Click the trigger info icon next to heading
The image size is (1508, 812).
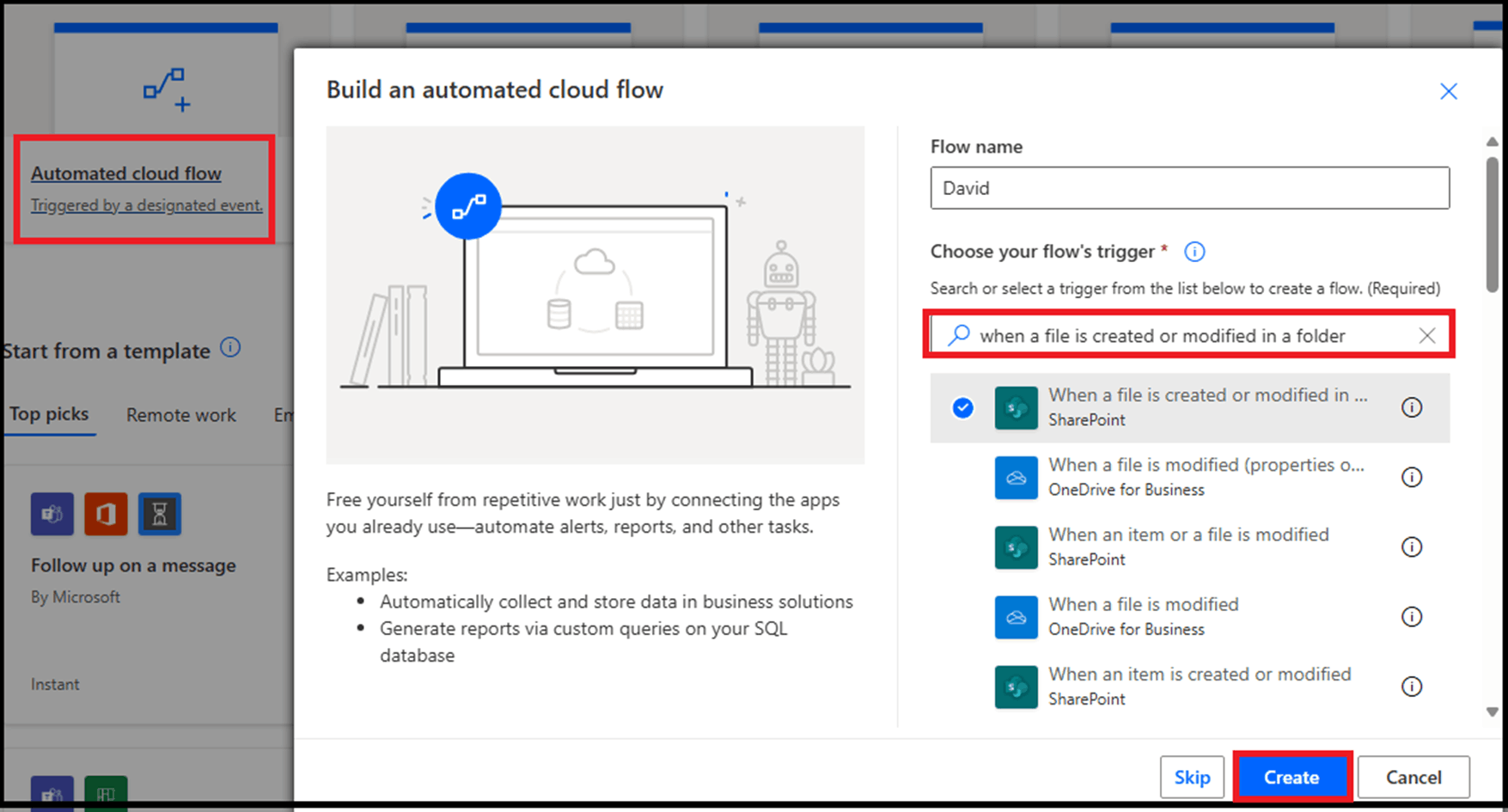coord(1194,252)
